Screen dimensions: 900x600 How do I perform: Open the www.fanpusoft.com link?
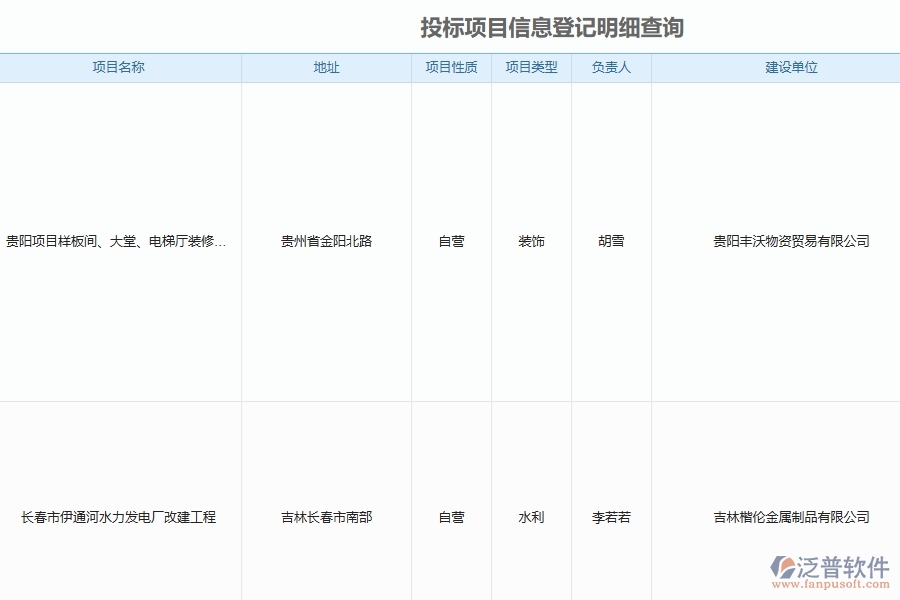point(830,585)
